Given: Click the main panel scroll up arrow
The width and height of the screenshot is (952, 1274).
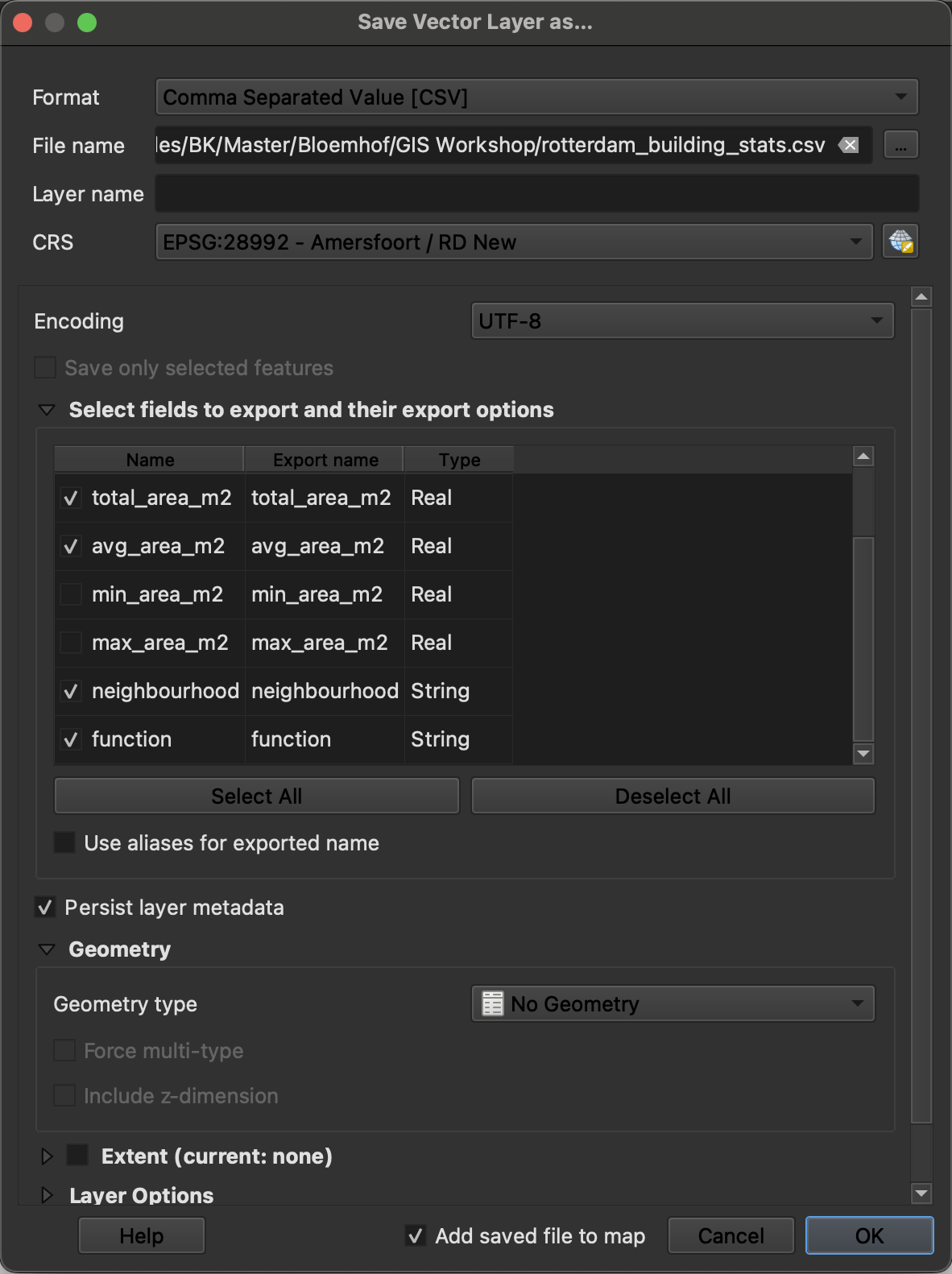Looking at the screenshot, I should click(x=921, y=297).
